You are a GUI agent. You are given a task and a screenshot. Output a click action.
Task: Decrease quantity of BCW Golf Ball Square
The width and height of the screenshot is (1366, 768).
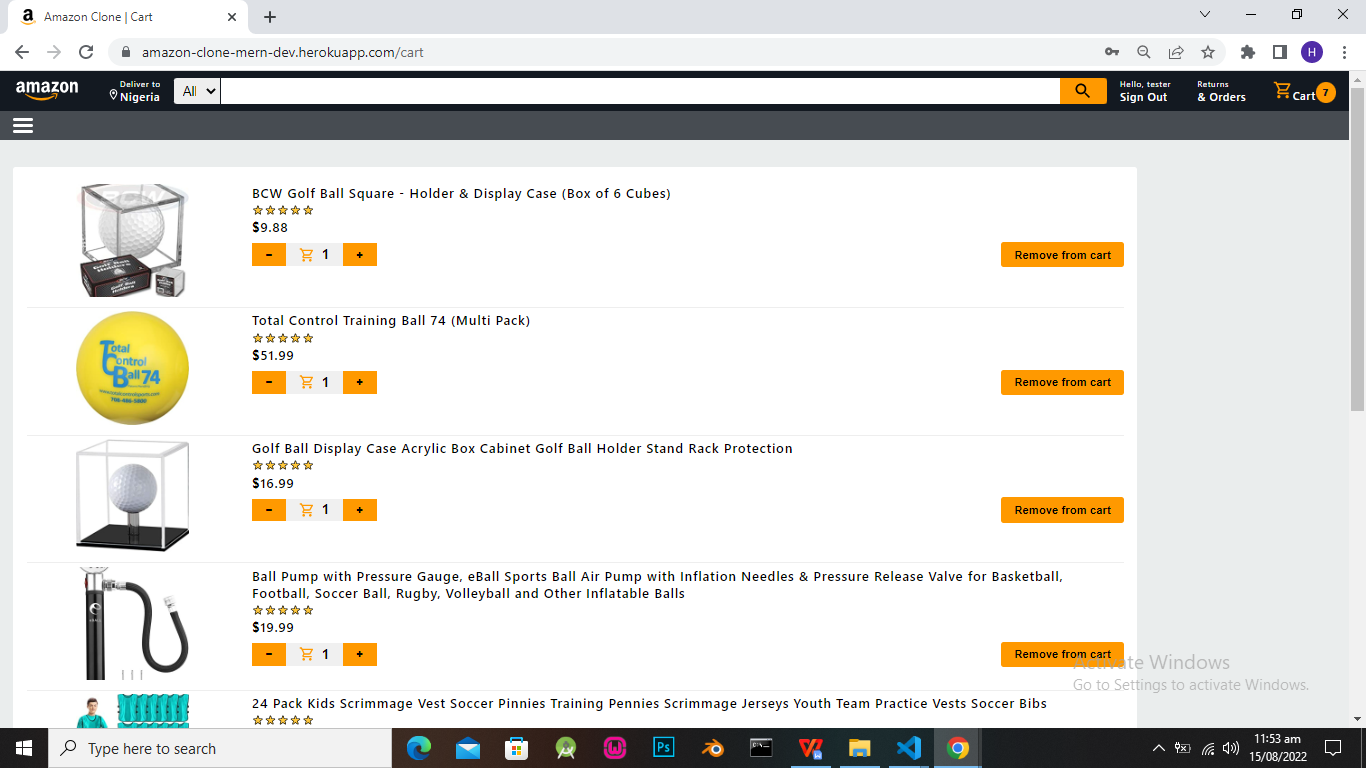click(269, 255)
